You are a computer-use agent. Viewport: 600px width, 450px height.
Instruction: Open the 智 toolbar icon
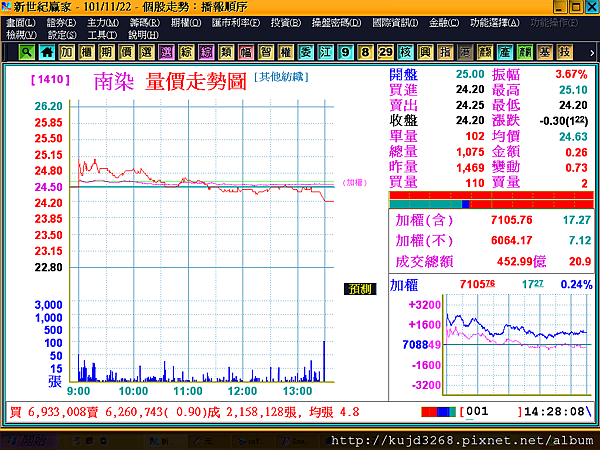click(x=266, y=52)
